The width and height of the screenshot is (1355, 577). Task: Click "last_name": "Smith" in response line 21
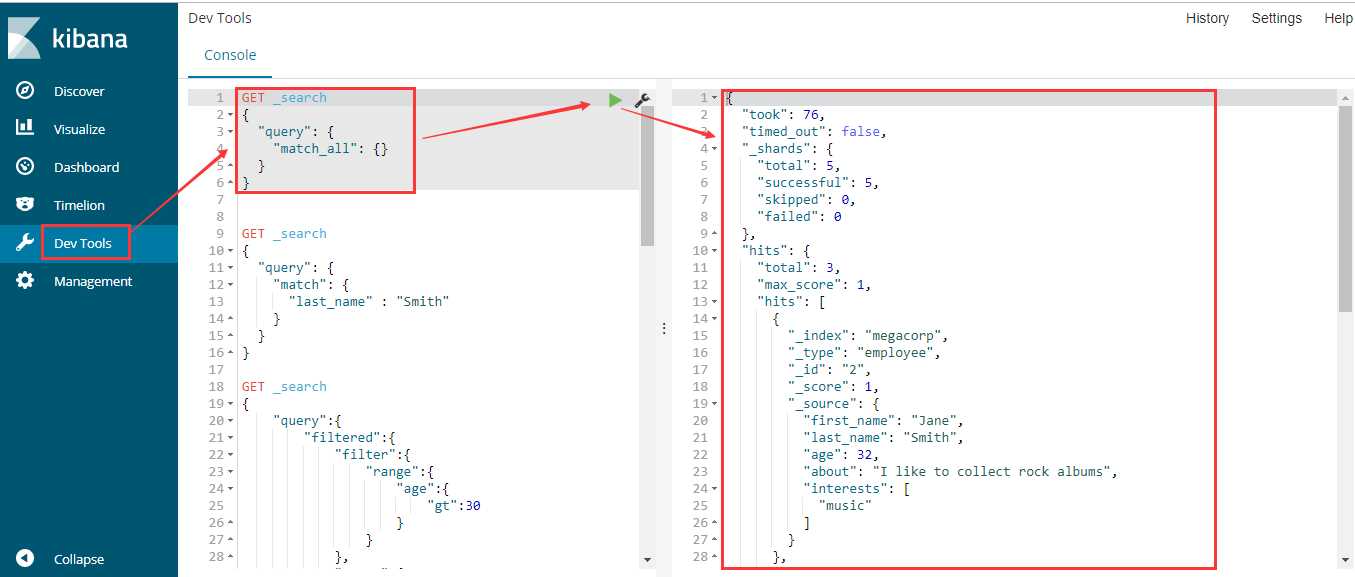883,438
